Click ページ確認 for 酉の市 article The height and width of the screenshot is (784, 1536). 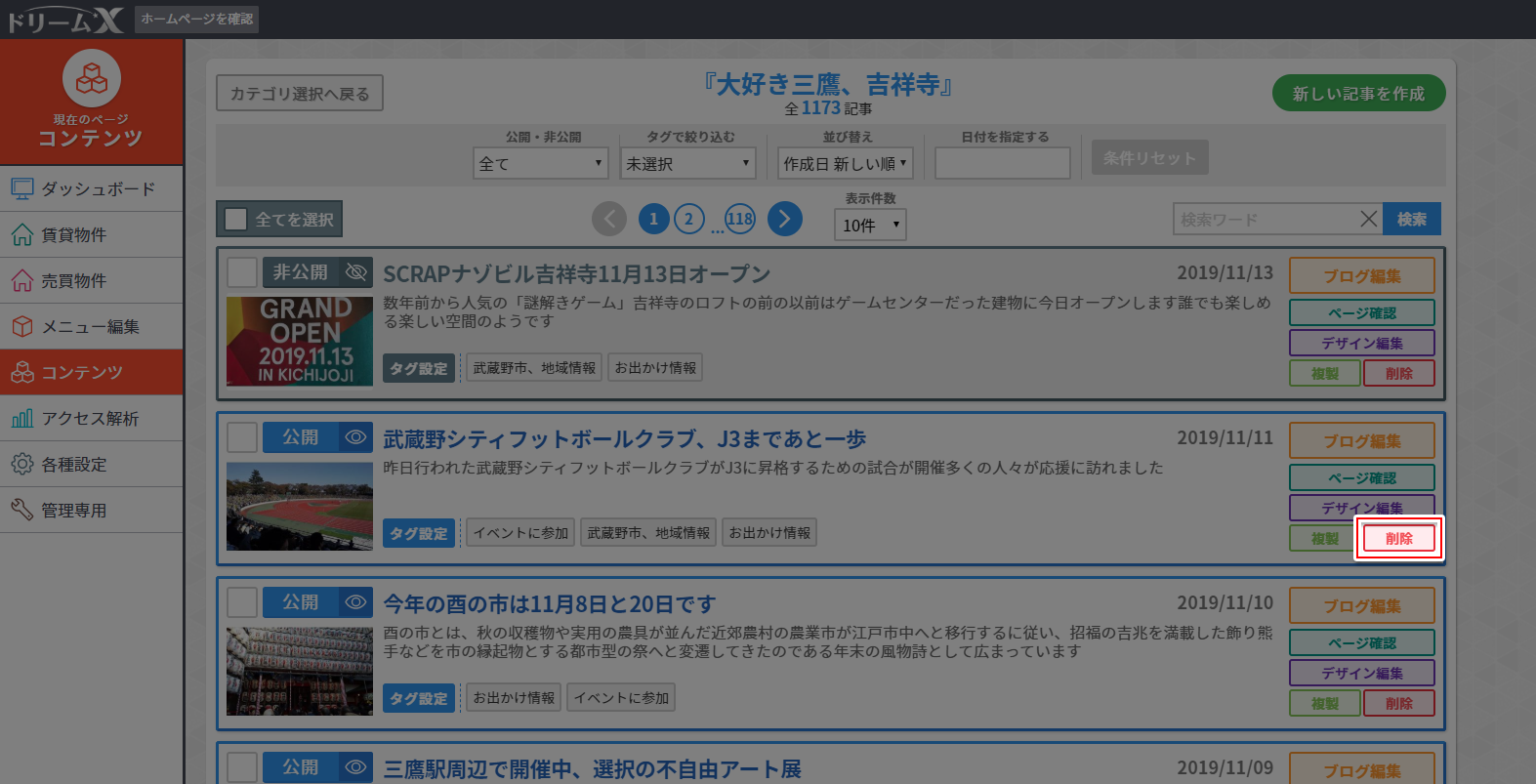tap(1362, 642)
